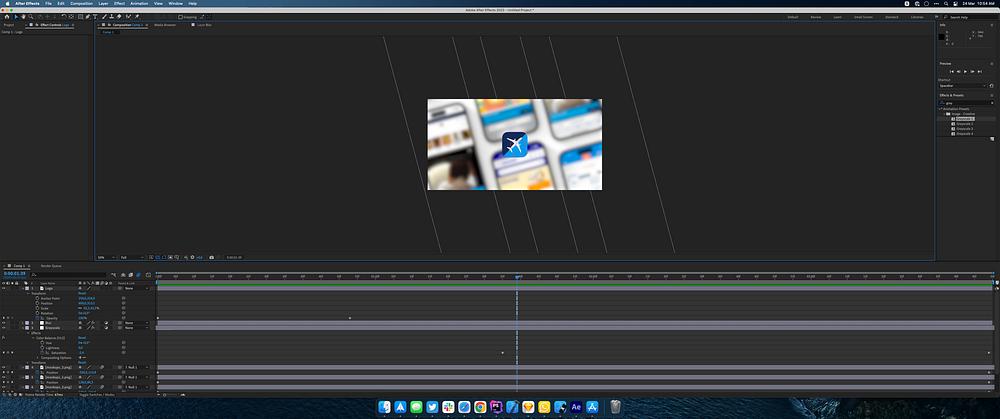Screen dimensions: 1000x419
Task: Open the Trash in the dock
Action: [615, 407]
